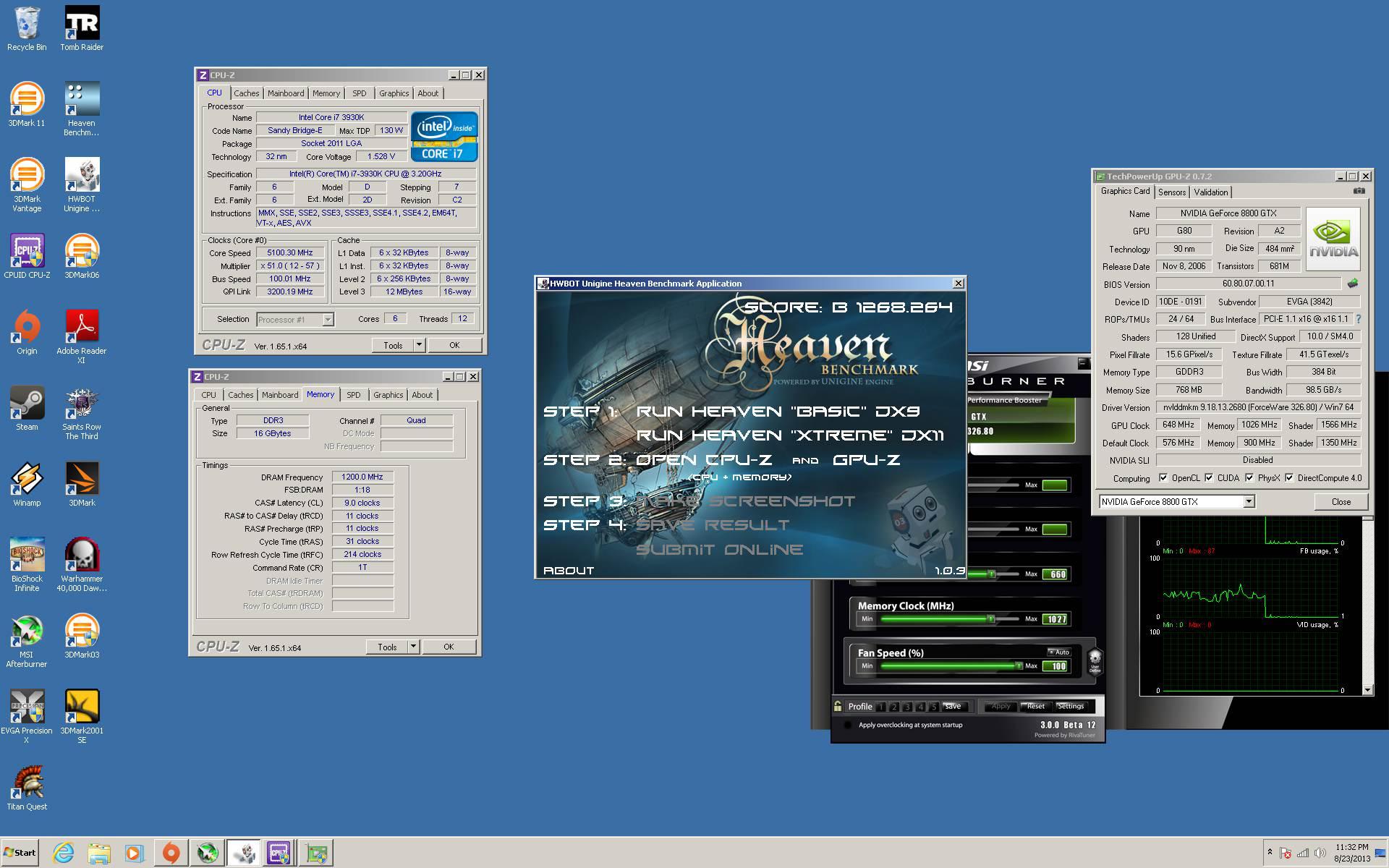Open the Tomb Raider desktop shortcut
The image size is (1389, 868).
[x=82, y=29]
